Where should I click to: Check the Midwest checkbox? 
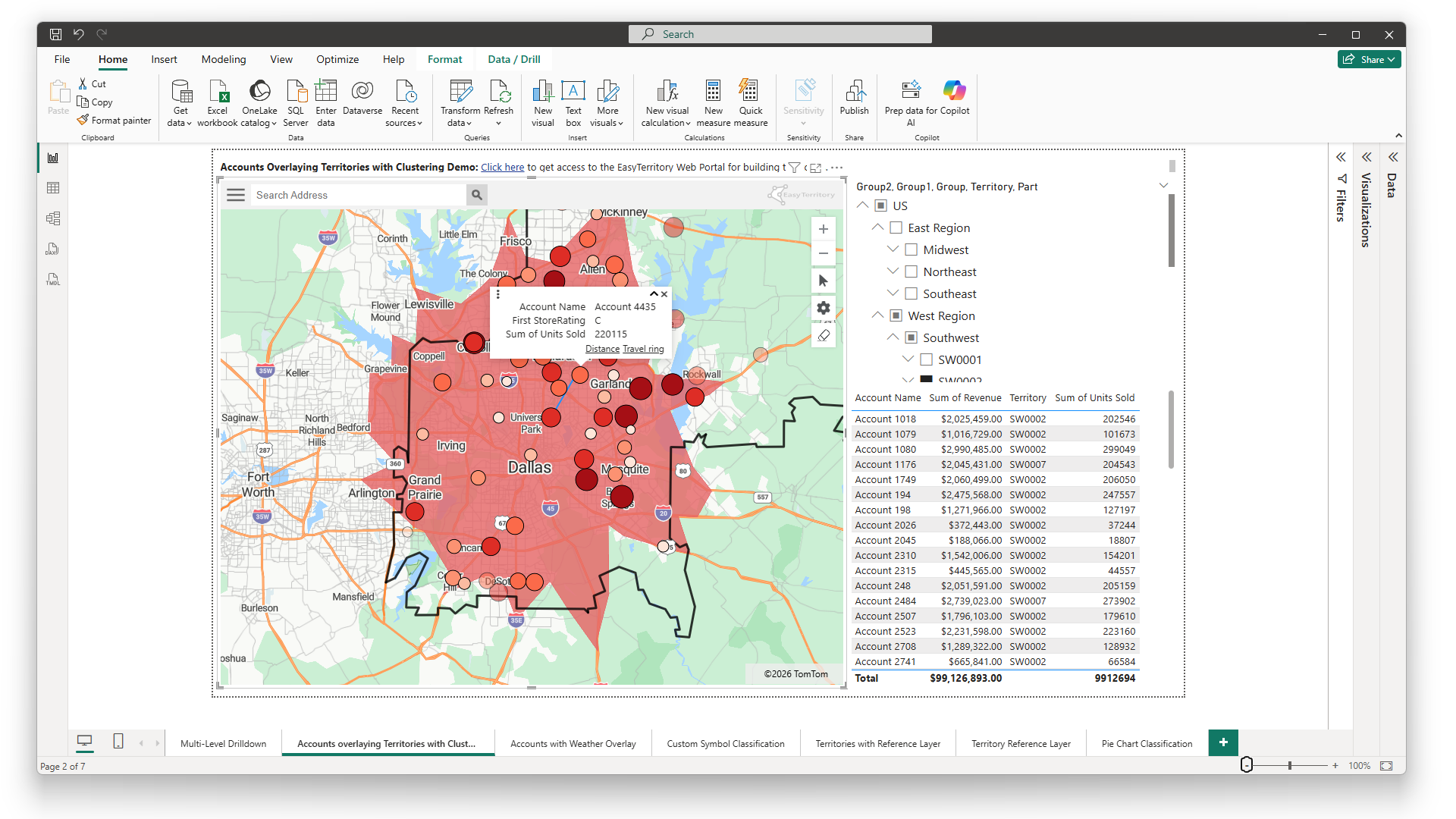click(x=912, y=249)
